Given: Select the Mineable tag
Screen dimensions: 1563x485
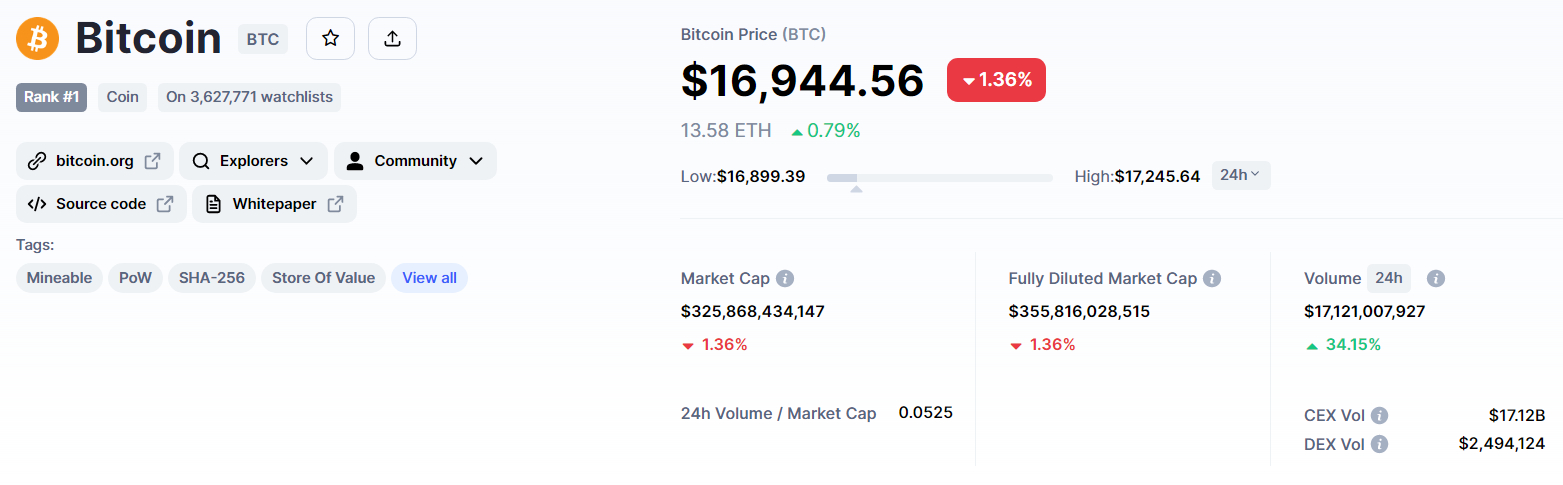Looking at the screenshot, I should coord(59,278).
